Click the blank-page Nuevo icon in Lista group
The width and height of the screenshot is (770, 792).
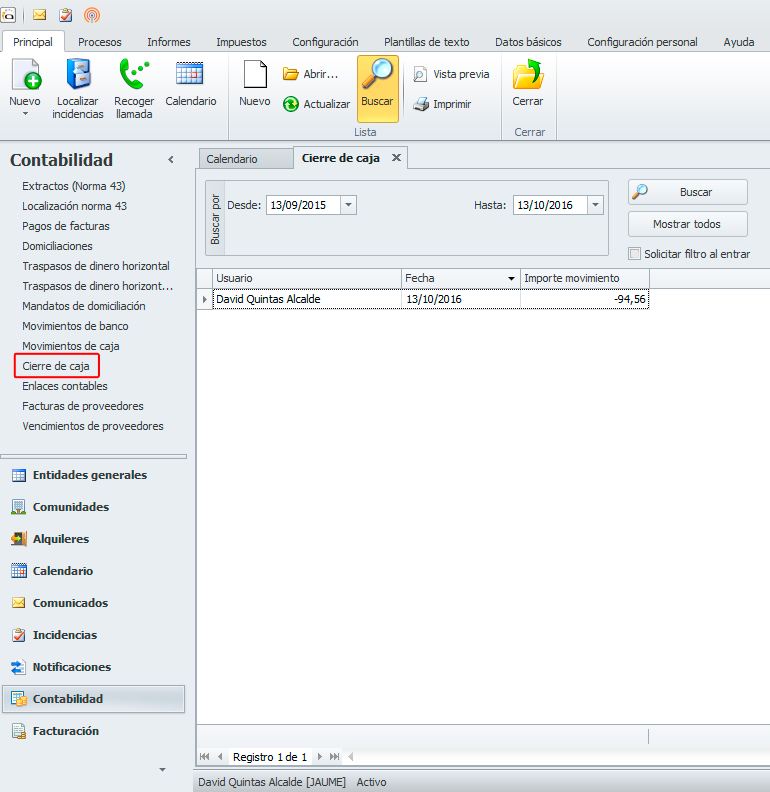point(255,74)
